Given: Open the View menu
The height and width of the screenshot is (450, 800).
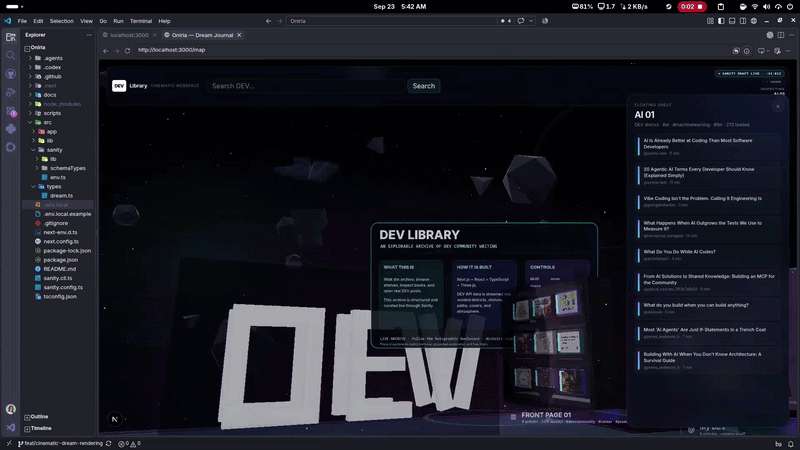Looking at the screenshot, I should click(86, 21).
